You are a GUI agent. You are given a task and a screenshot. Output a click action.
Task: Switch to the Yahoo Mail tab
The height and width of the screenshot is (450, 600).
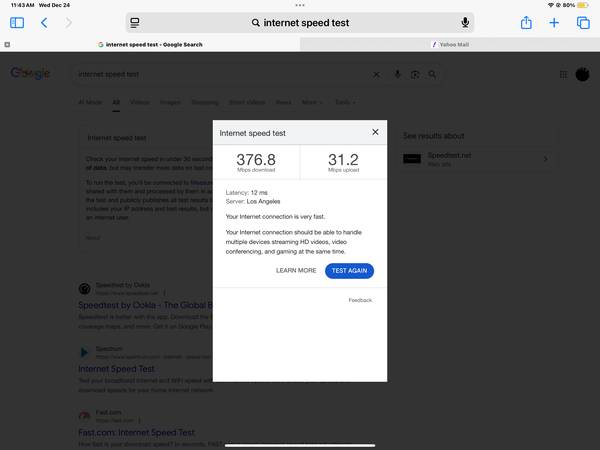(450, 45)
